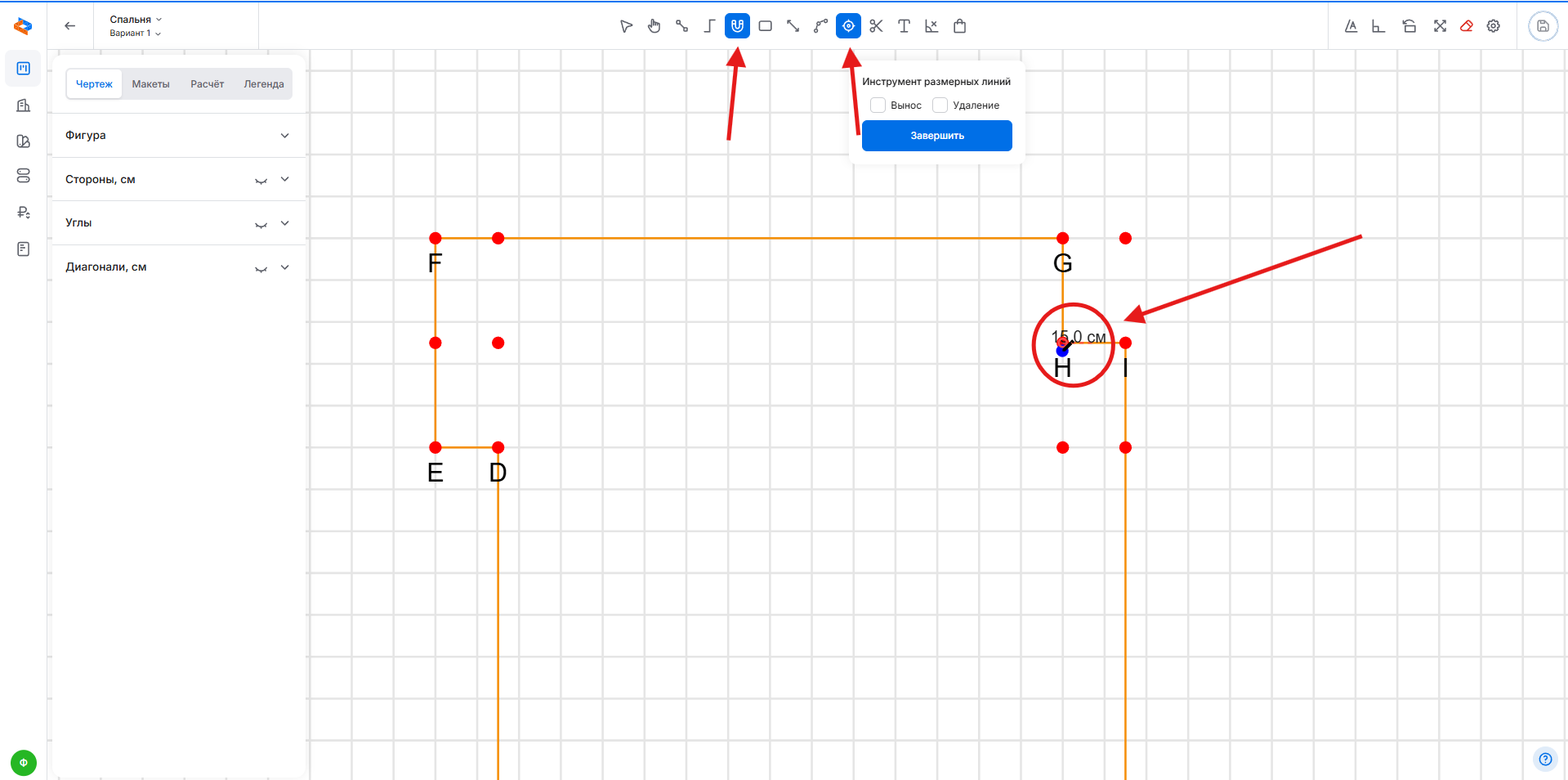Switch to the Расчёт tab
The width and height of the screenshot is (1568, 780).
tap(207, 84)
